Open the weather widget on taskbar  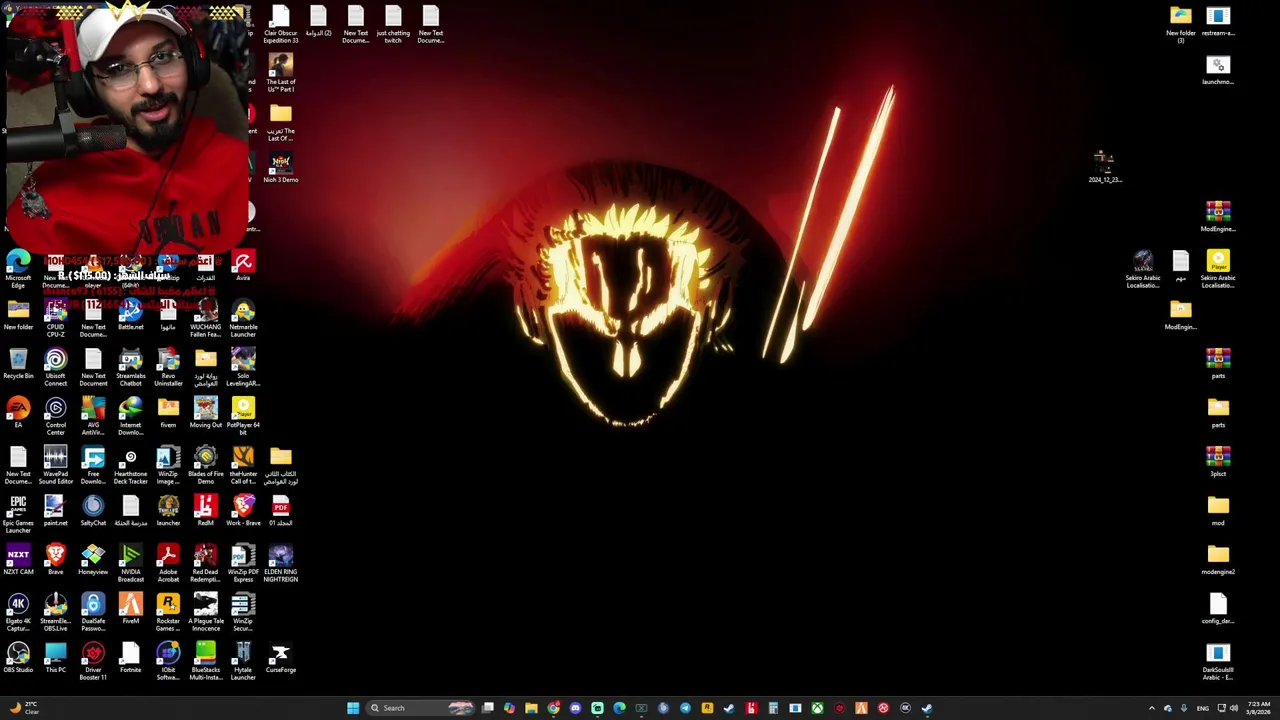click(x=24, y=708)
